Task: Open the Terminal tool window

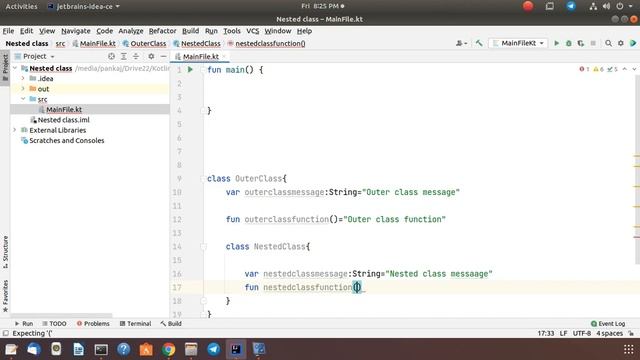Action: [x=135, y=324]
